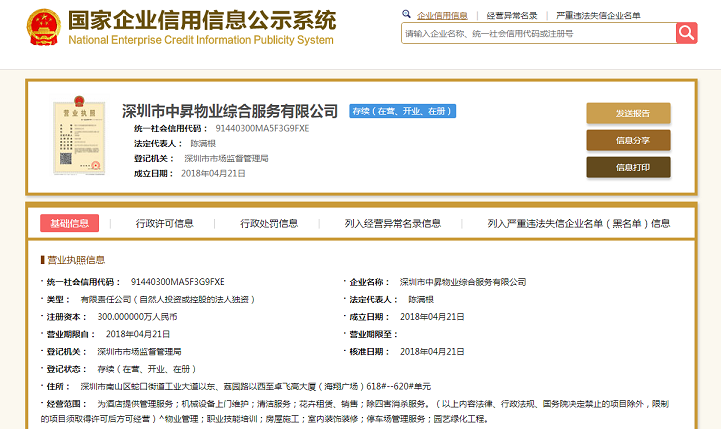
Task: Select the 经营异常名录 search category
Action: (512, 15)
